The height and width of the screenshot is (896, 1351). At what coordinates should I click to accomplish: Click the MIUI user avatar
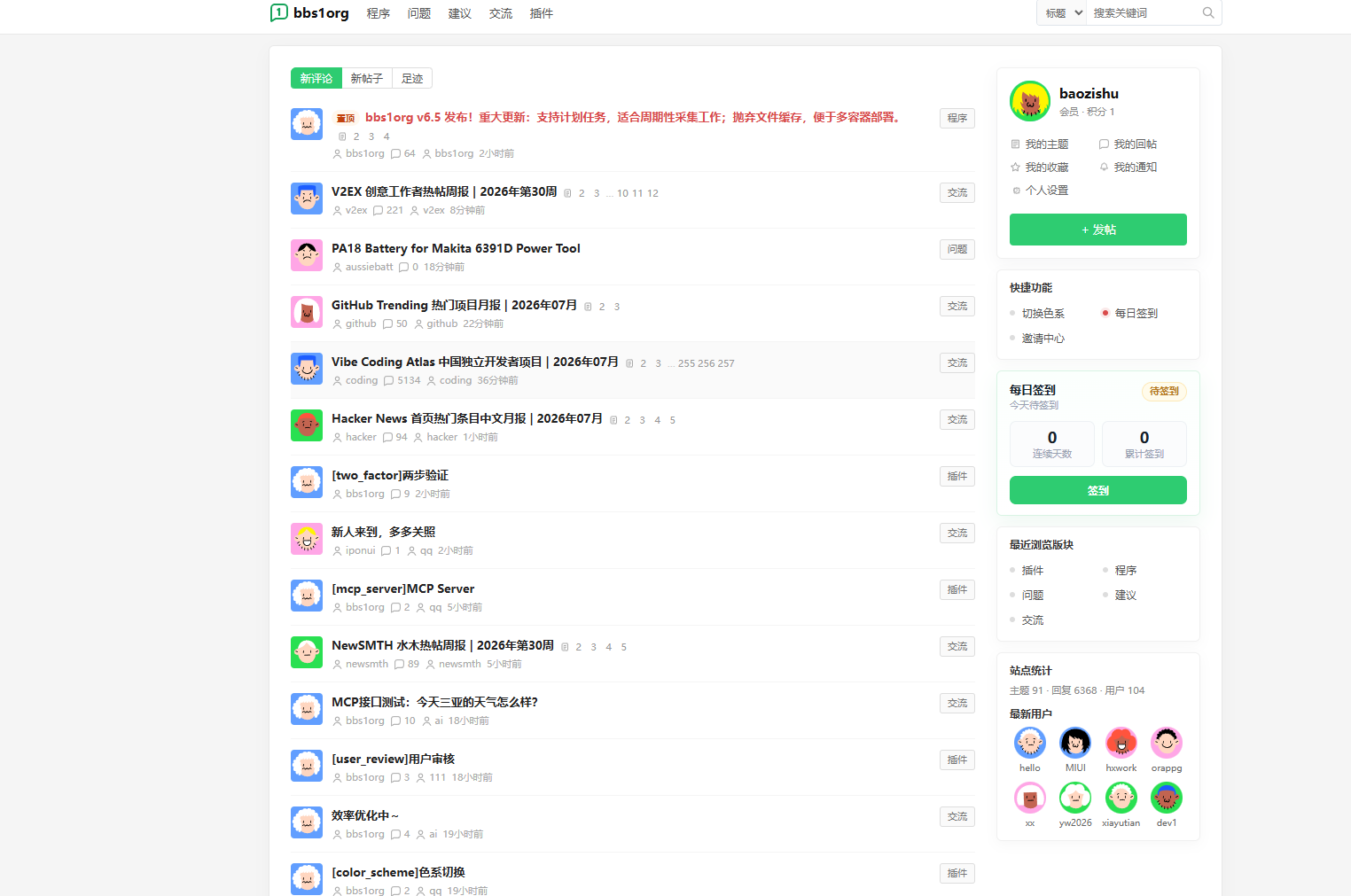(1075, 743)
